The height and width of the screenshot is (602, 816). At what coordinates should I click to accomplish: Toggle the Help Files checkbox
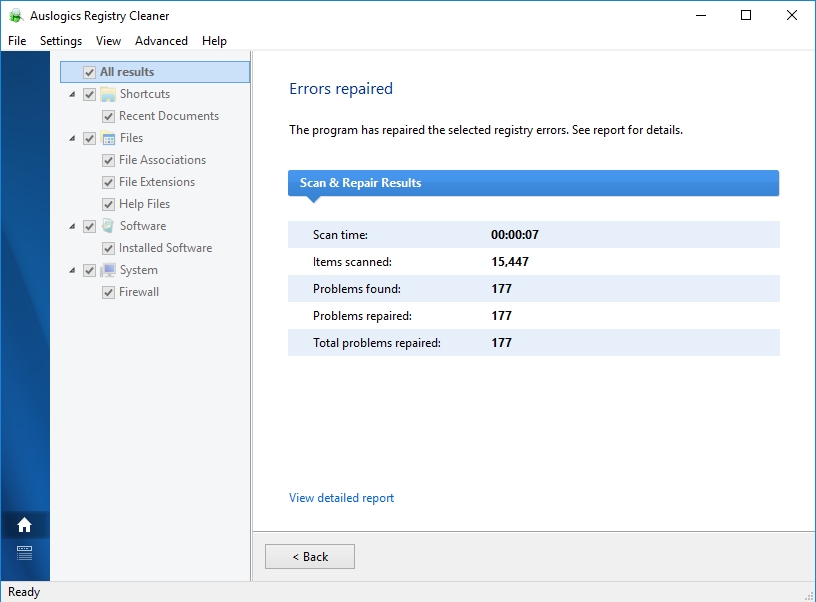point(108,204)
